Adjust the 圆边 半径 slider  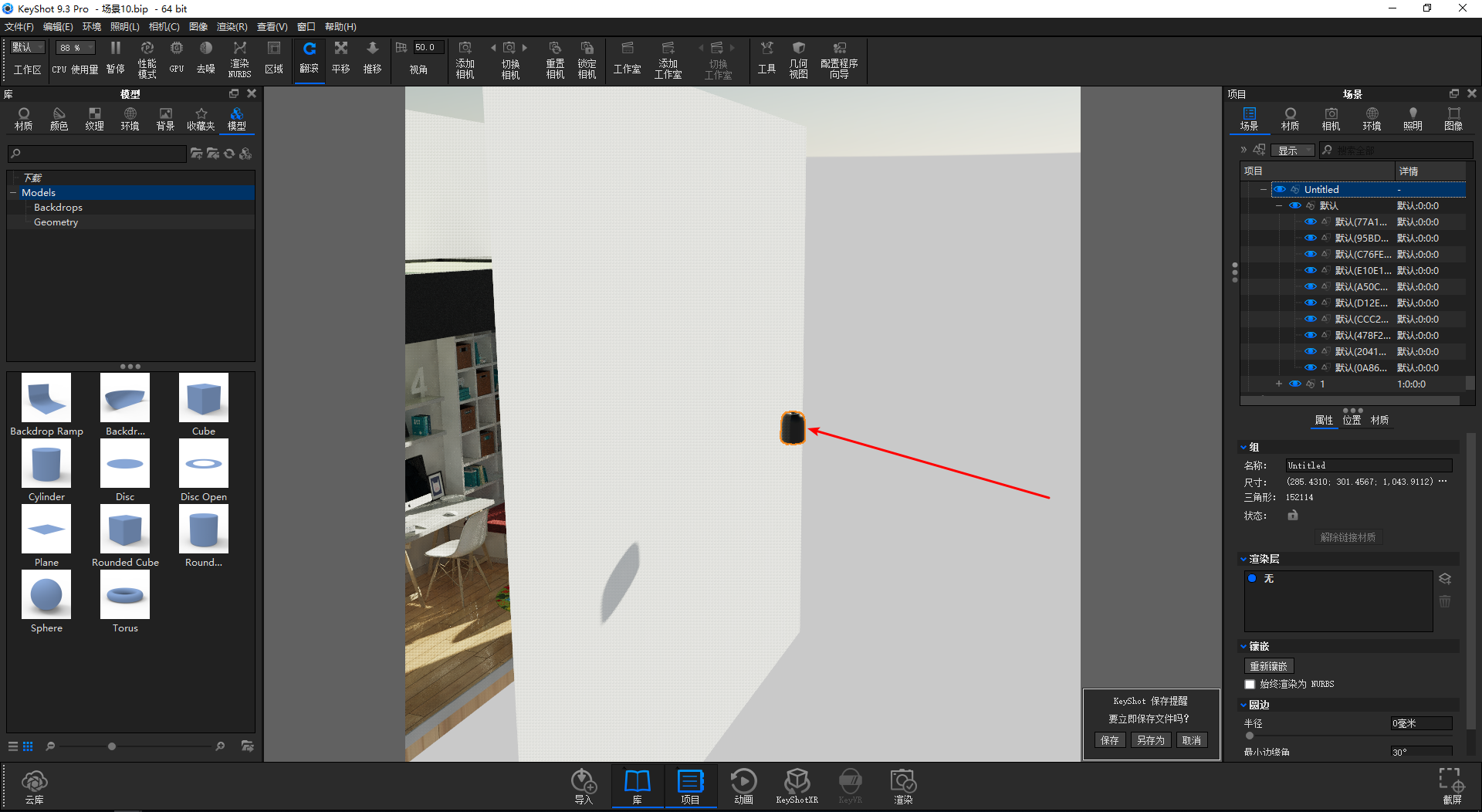pos(1250,736)
